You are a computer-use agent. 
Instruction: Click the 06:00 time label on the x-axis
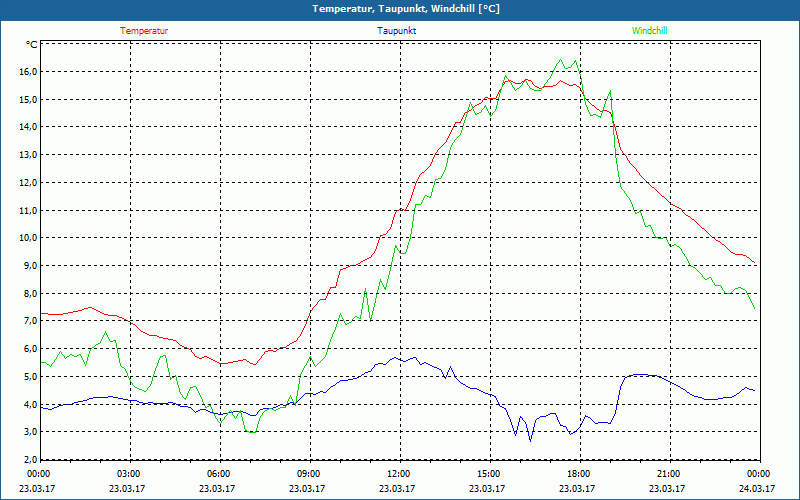[217, 474]
